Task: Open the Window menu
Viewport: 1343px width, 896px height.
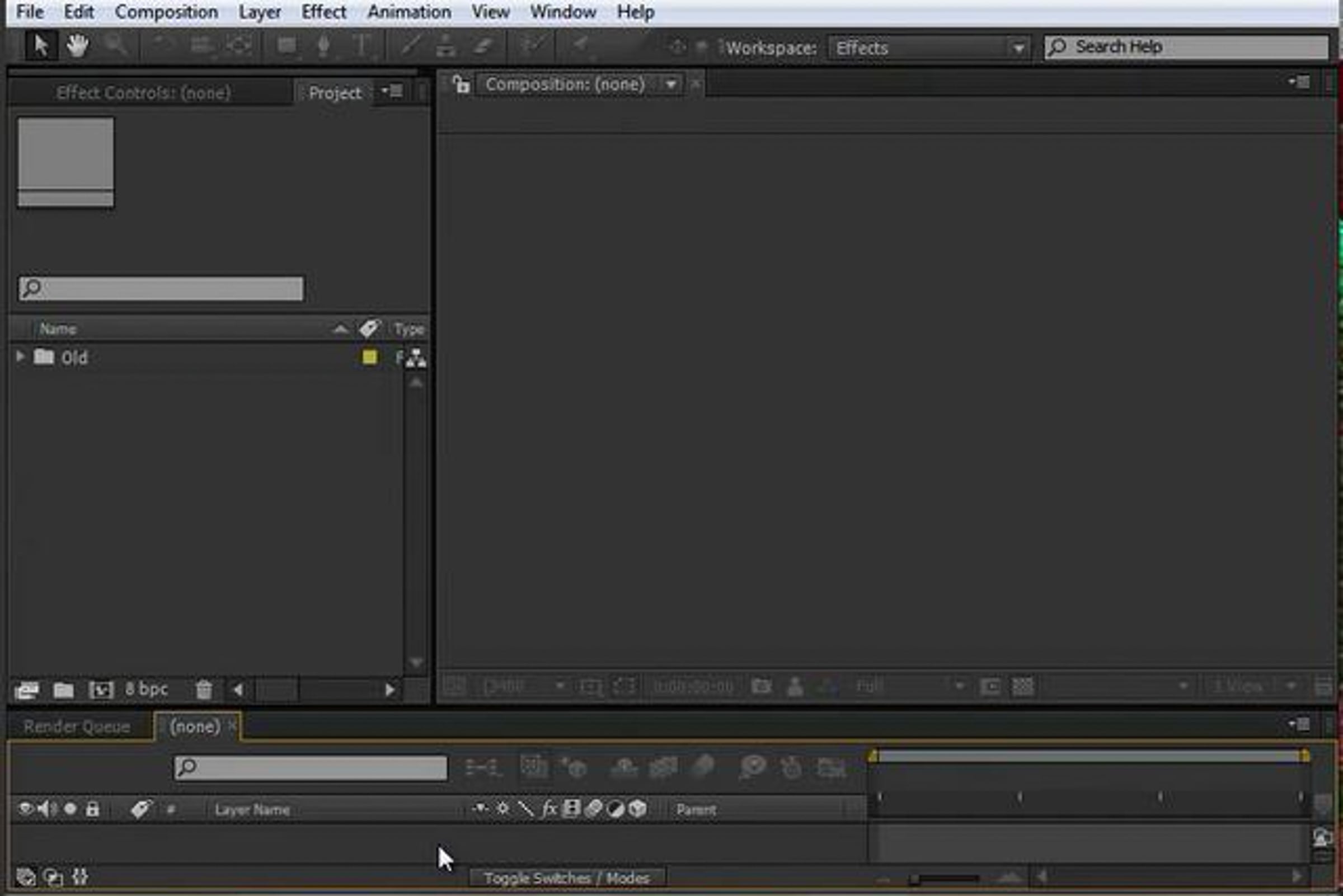Action: [x=564, y=12]
